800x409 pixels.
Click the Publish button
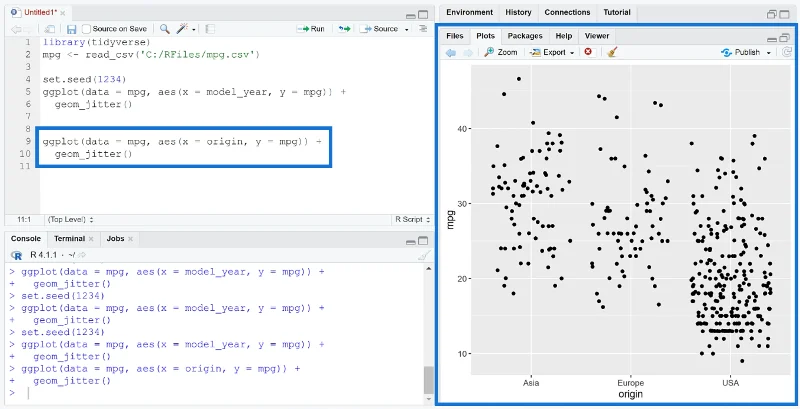(741, 52)
